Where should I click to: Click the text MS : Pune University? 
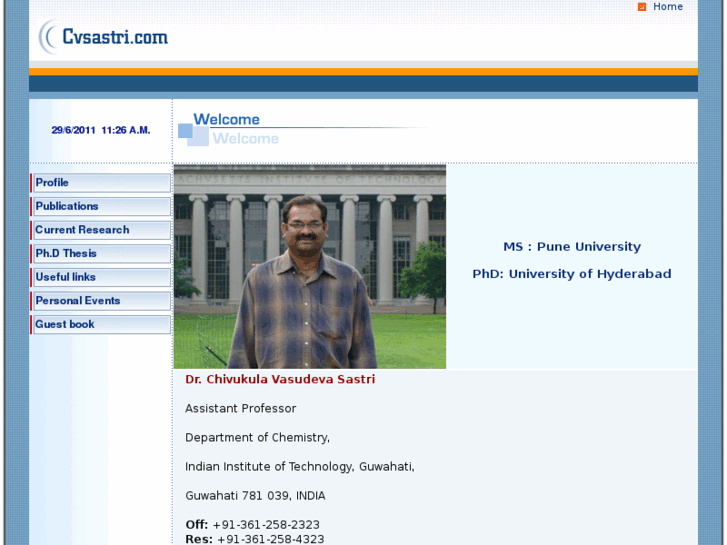[x=572, y=247]
